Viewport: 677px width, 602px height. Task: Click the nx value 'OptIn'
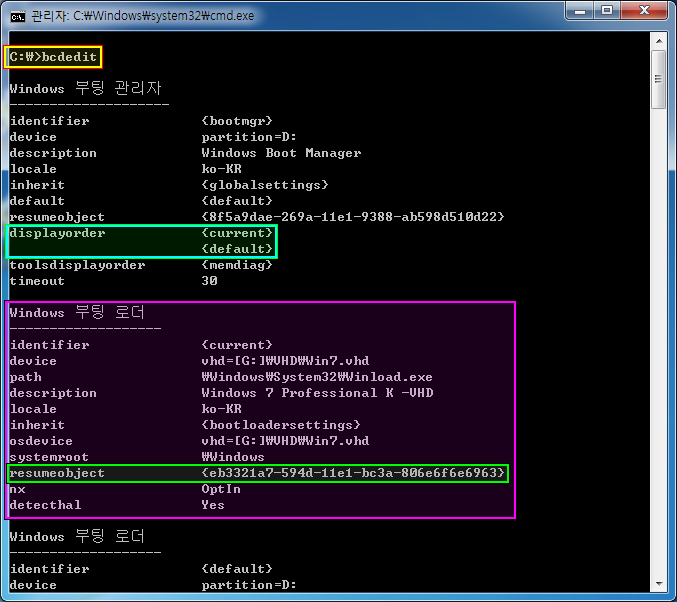pyautogui.click(x=221, y=489)
